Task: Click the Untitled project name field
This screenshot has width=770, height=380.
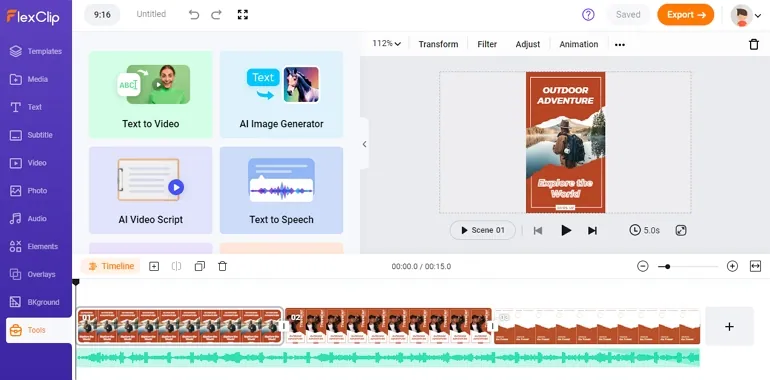Action: pyautogui.click(x=151, y=14)
